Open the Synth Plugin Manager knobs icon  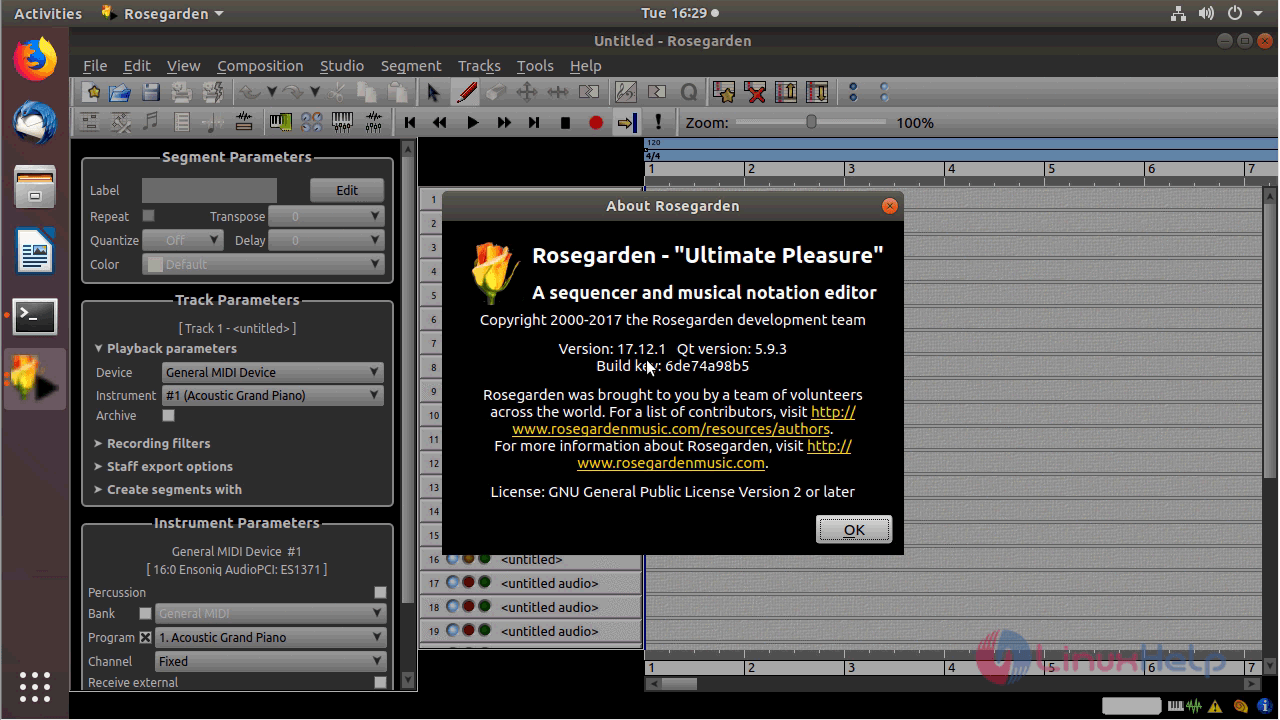pyautogui.click(x=312, y=122)
